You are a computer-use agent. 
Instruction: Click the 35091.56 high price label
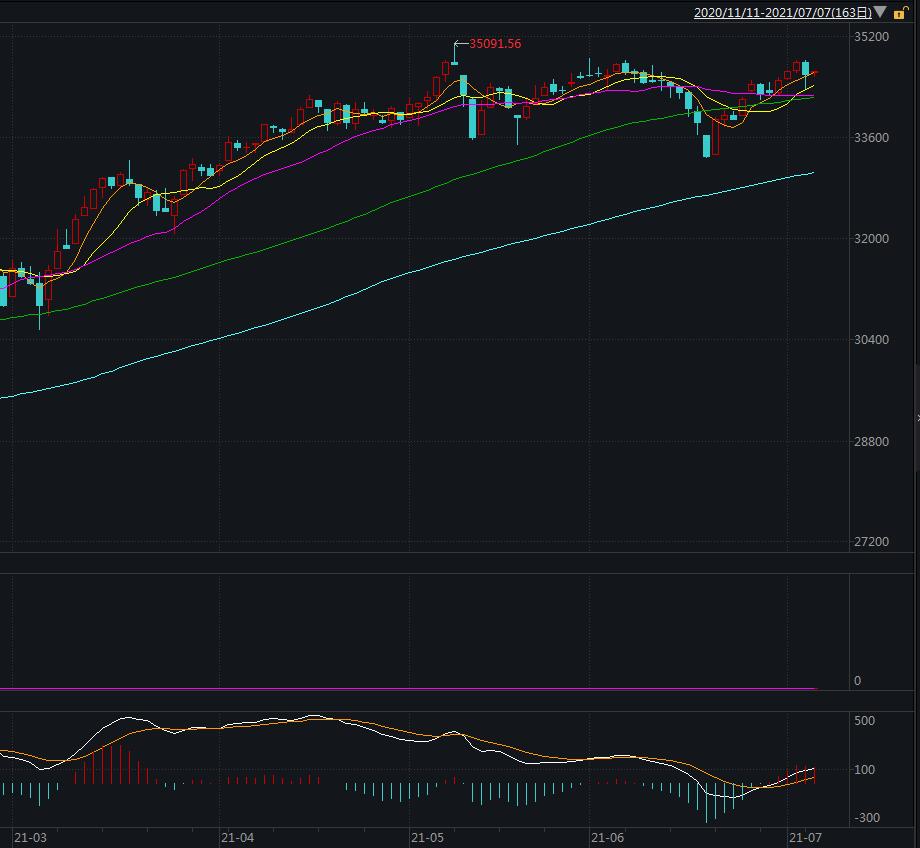click(495, 44)
